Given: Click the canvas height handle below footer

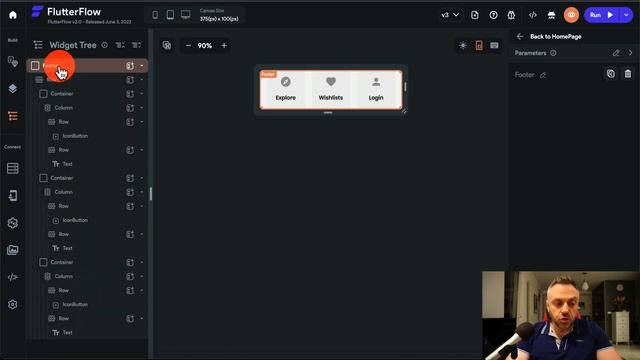Looking at the screenshot, I should [x=328, y=113].
